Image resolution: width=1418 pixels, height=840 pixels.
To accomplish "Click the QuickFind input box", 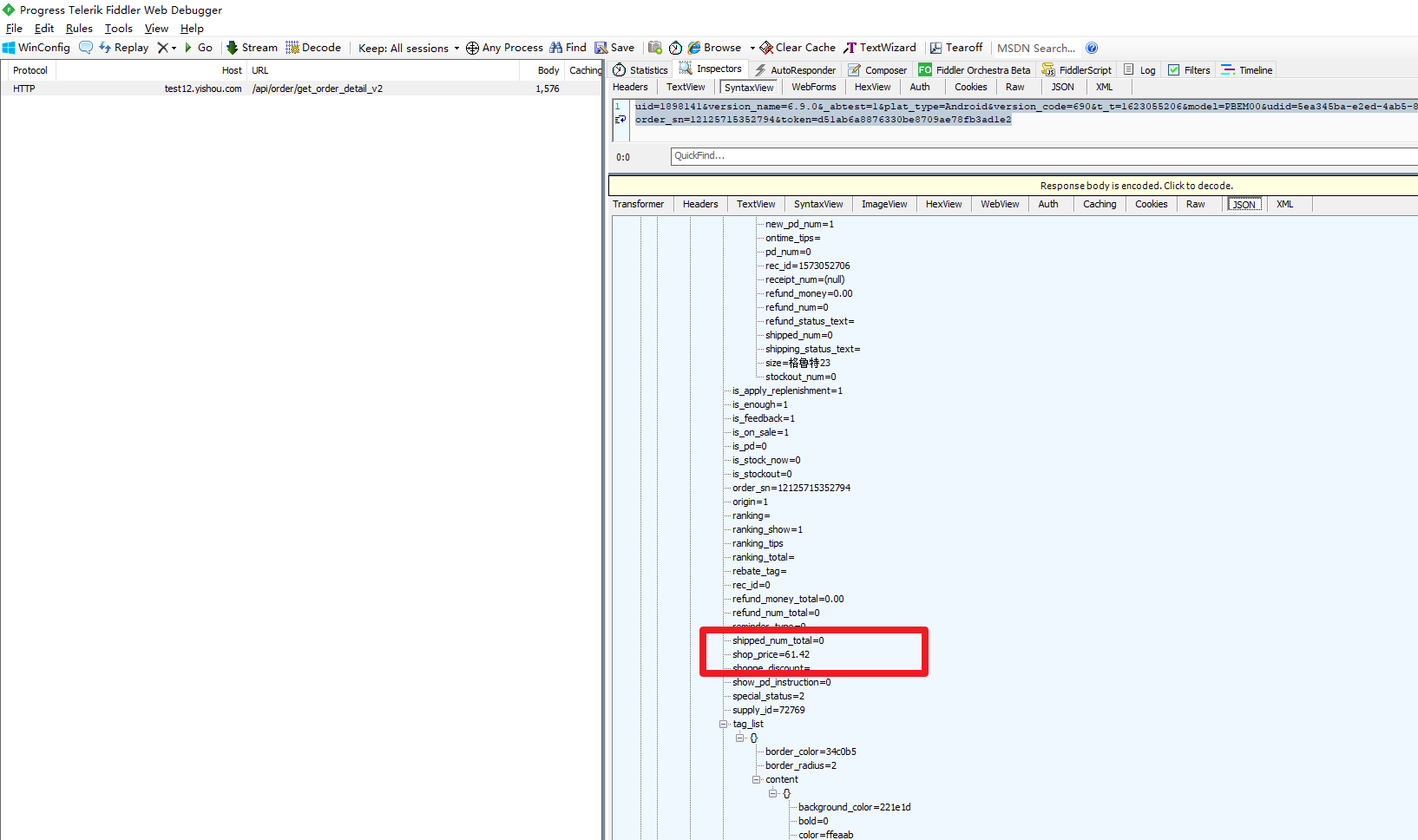I will [1044, 156].
